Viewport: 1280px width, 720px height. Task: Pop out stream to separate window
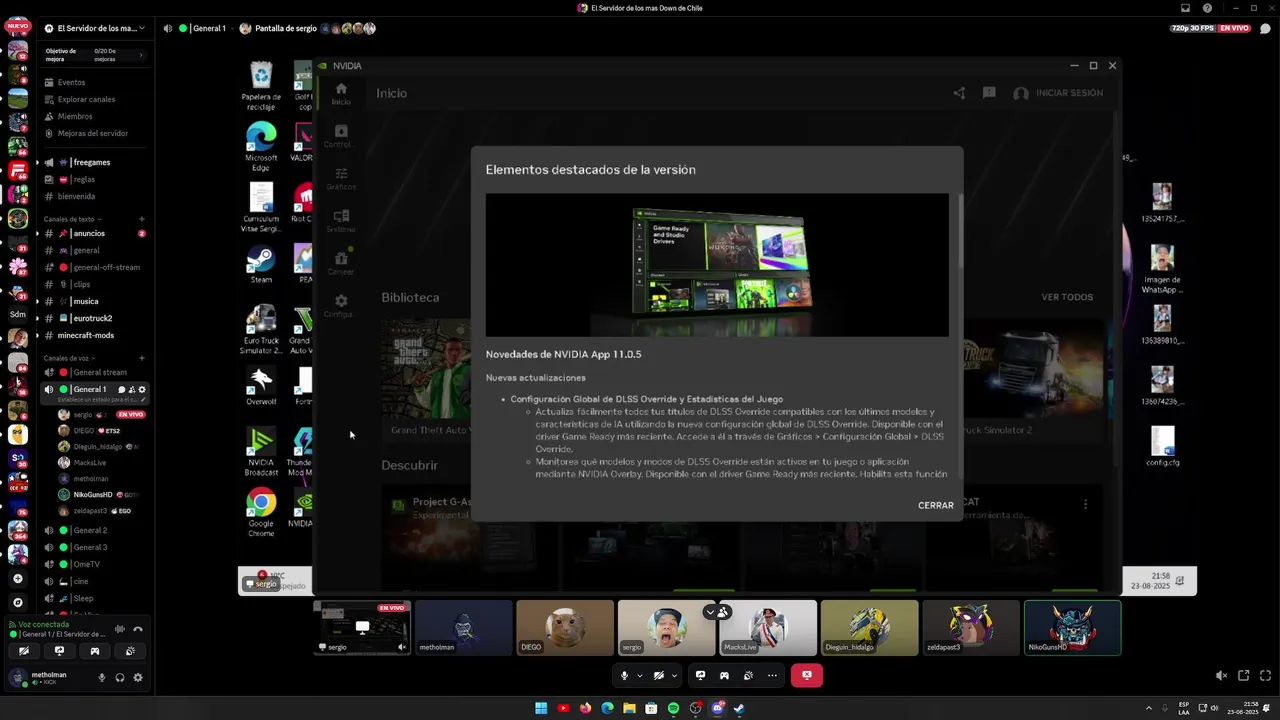coord(1243,676)
